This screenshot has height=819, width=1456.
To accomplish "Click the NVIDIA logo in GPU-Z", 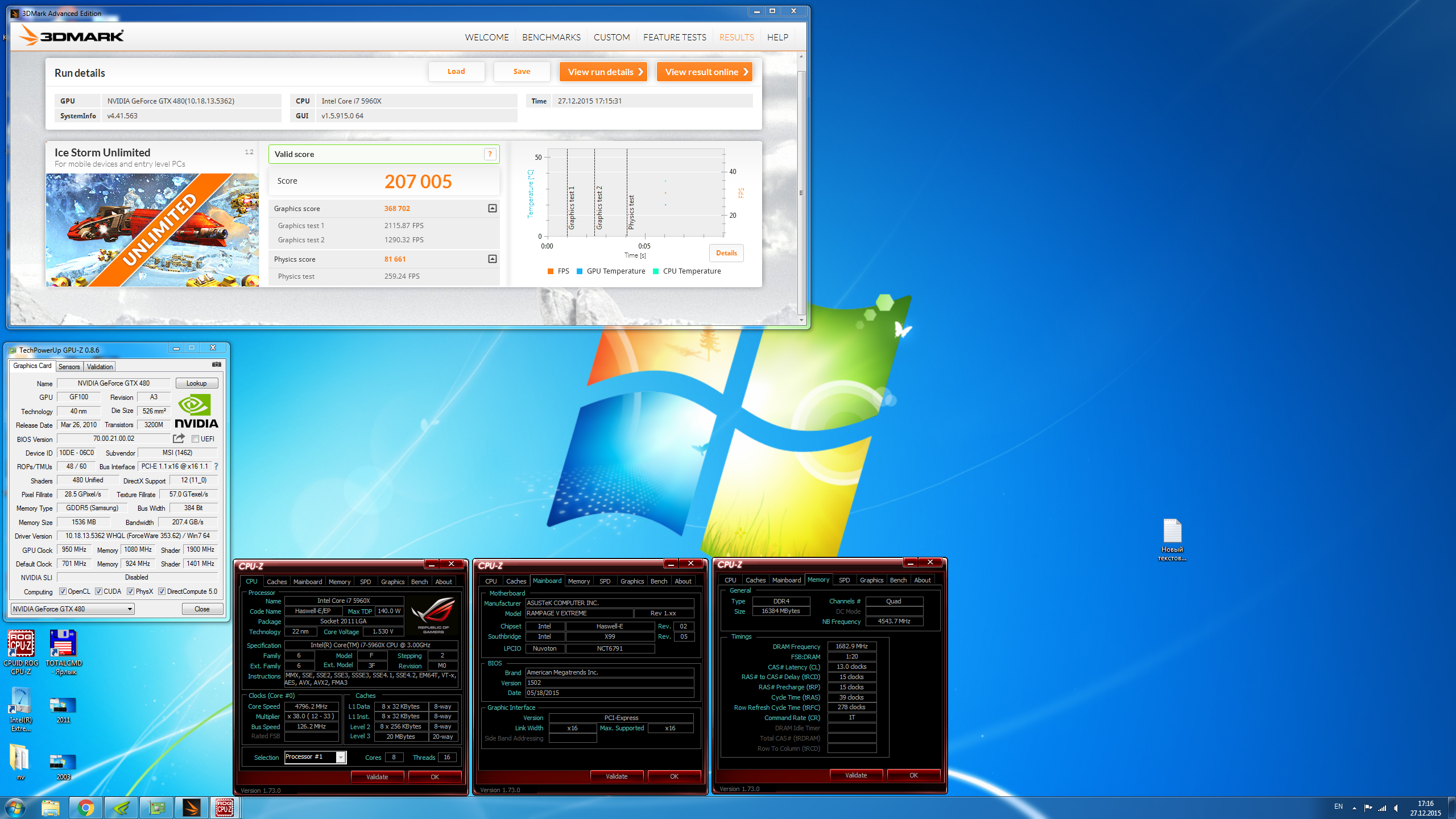I will pos(196,411).
